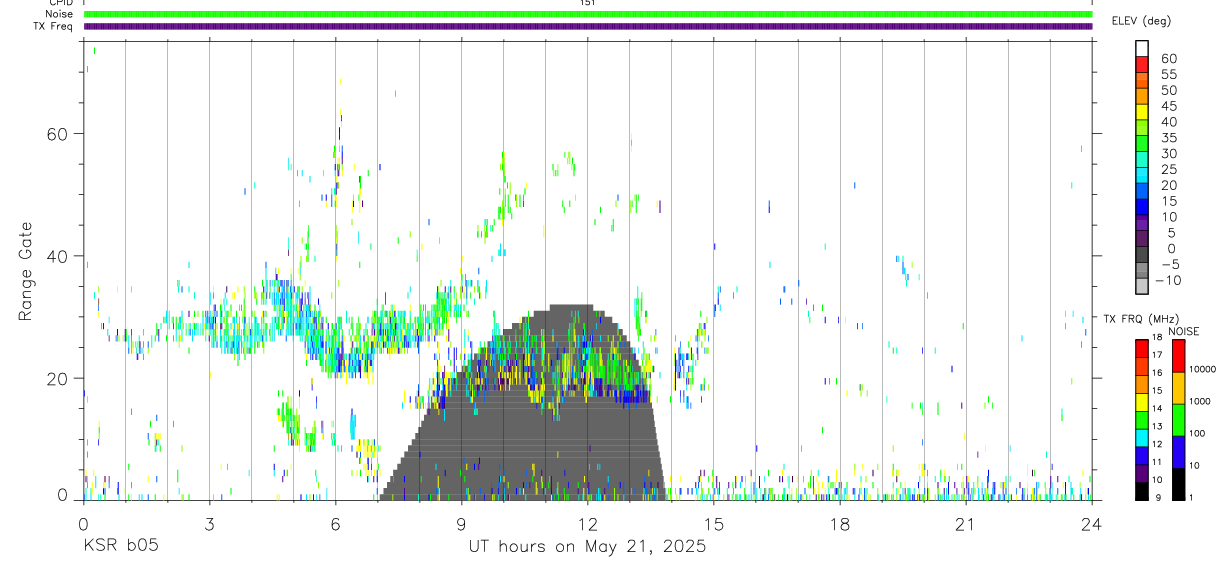This screenshot has height=567, width=1228.
Task: Pick the yellow 14–15 MHz TX FRQ swatch
Action: pyautogui.click(x=1141, y=402)
